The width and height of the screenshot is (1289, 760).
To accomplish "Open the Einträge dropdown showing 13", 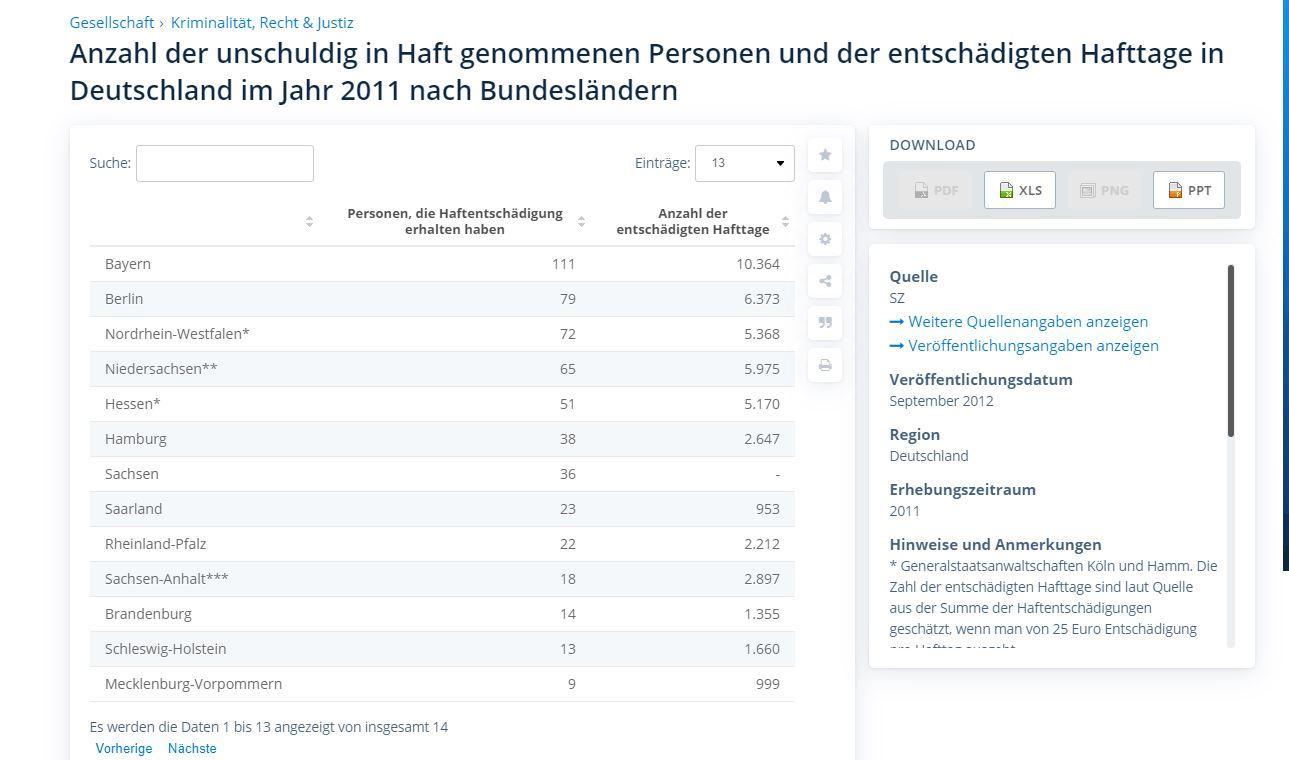I will 745,163.
